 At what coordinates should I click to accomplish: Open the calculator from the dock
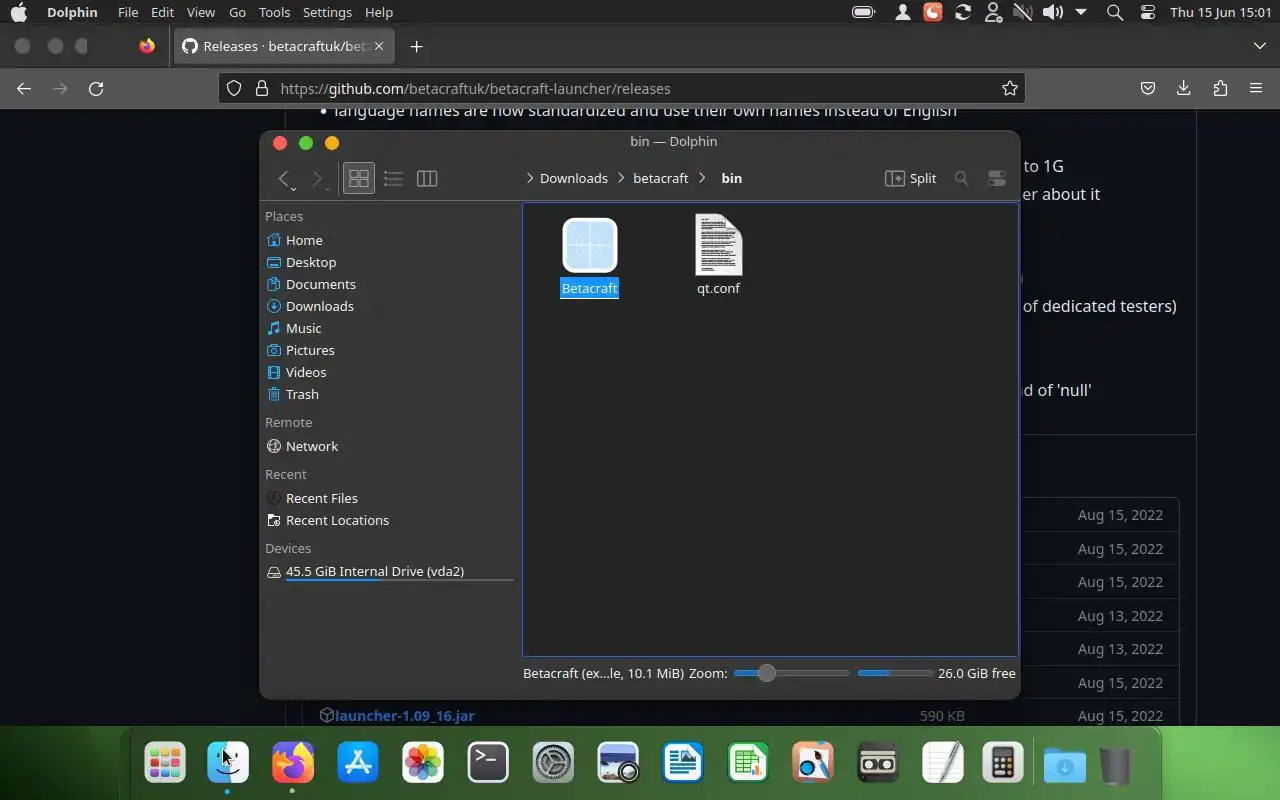(1003, 763)
